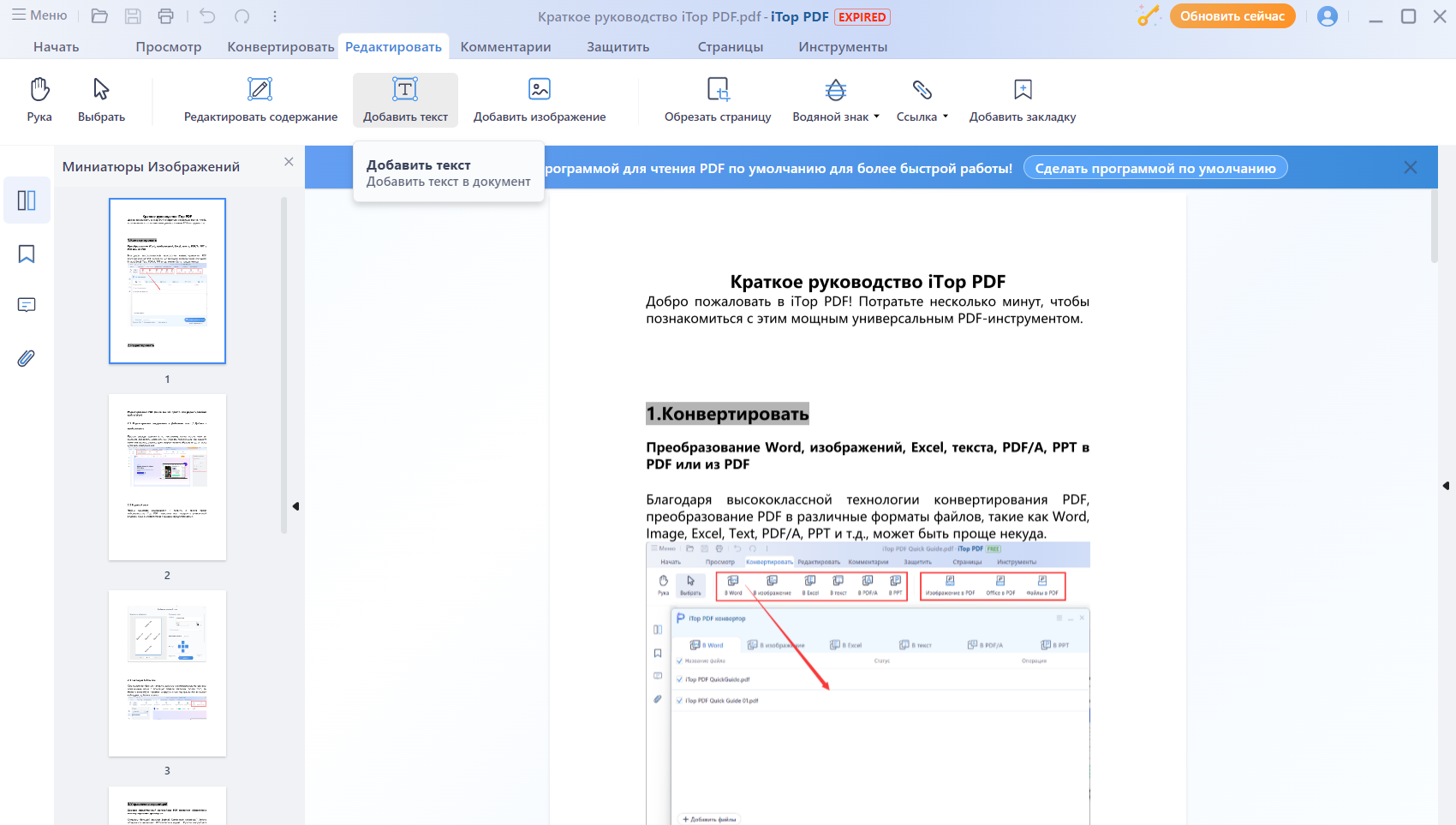
Task: Click the open file folder icon
Action: 99,16
